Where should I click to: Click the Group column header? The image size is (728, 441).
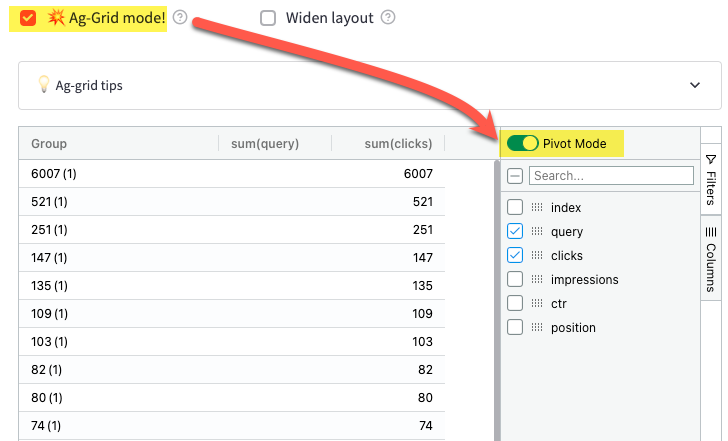[49, 144]
